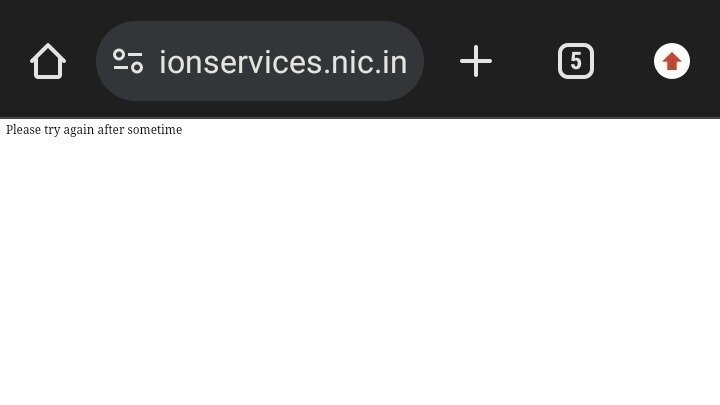This screenshot has height=405, width=720.
Task: Open a new tab with plus icon
Action: coord(476,62)
